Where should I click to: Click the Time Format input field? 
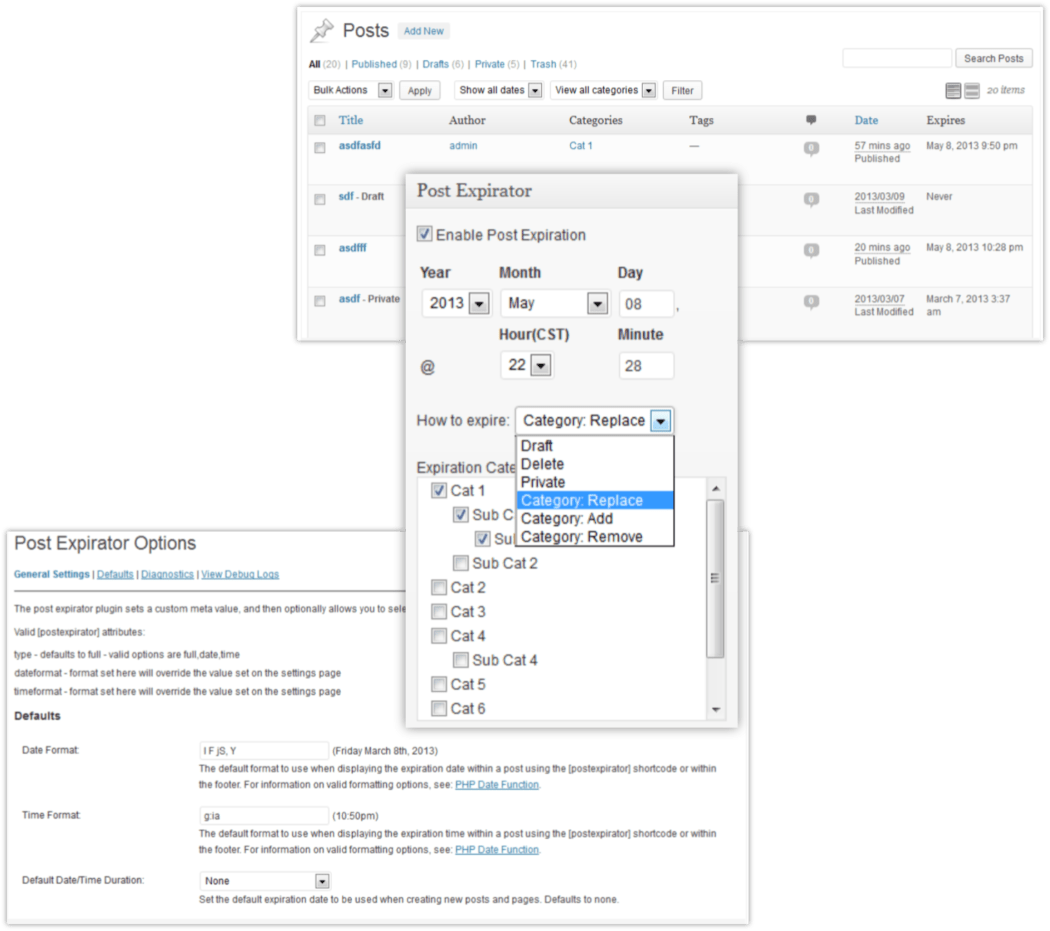click(264, 815)
